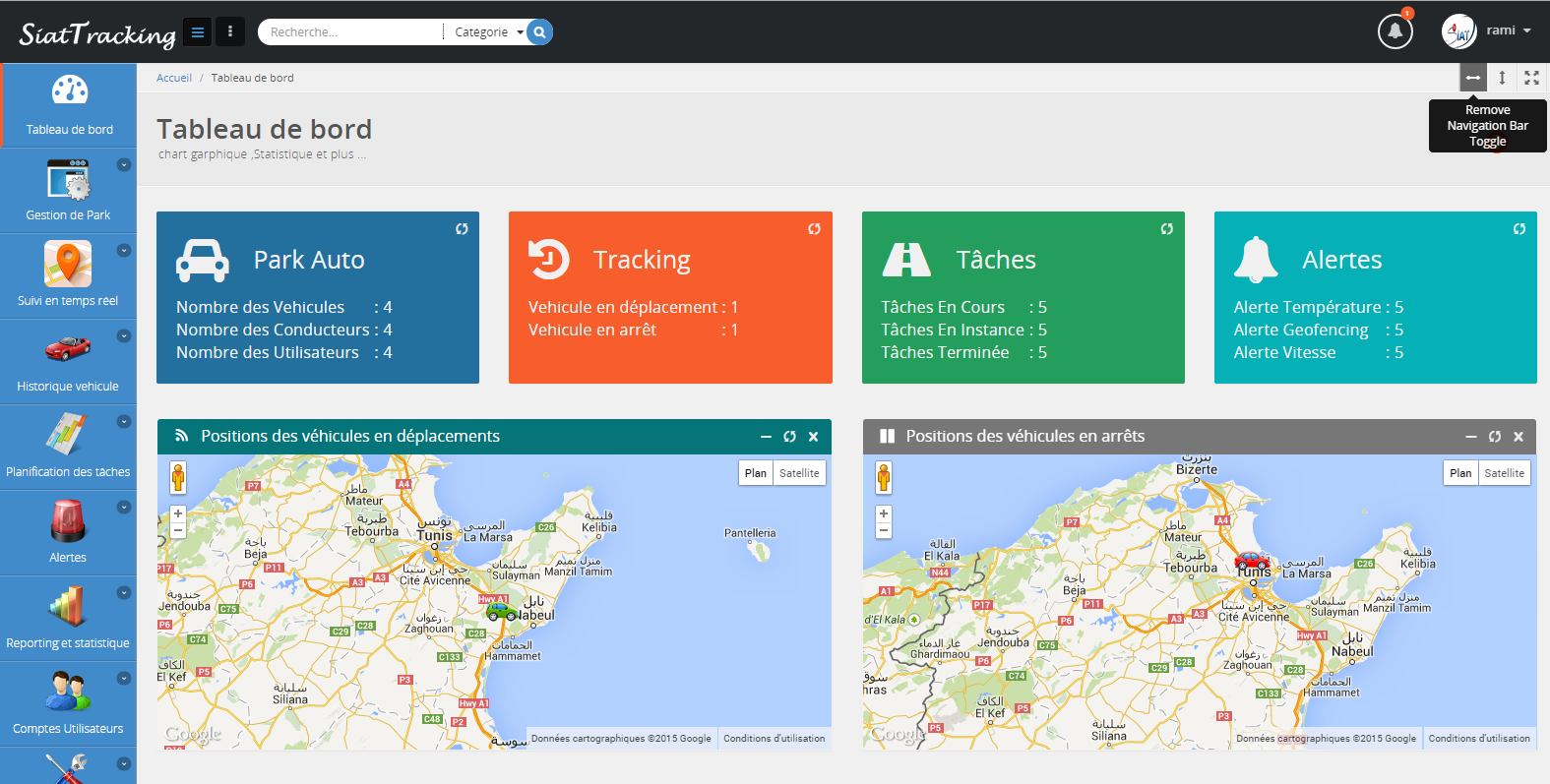1550x784 pixels.
Task: Click Tableau de bord breadcrumb text
Action: (x=252, y=78)
